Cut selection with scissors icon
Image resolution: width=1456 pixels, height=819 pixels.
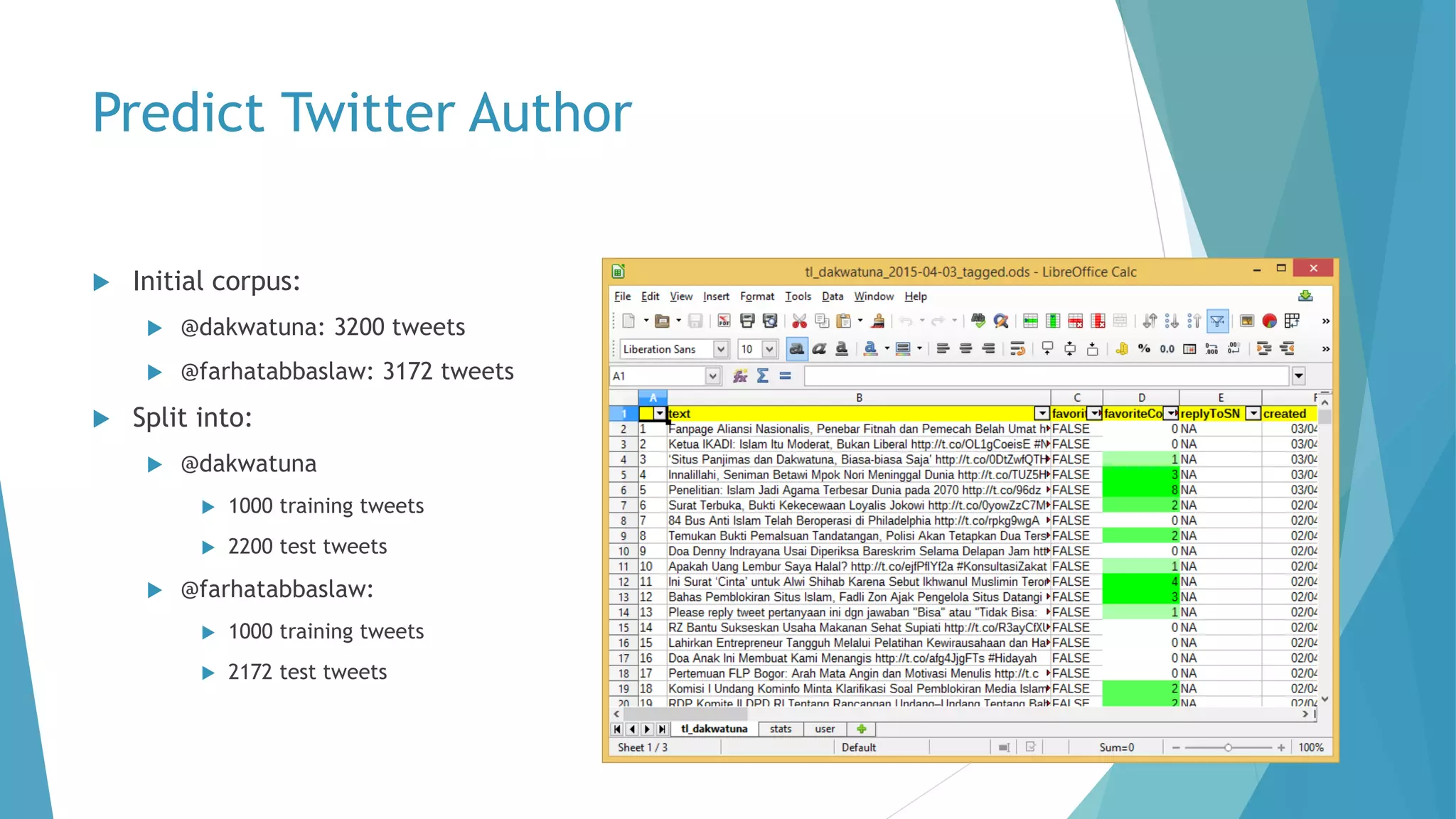(799, 321)
